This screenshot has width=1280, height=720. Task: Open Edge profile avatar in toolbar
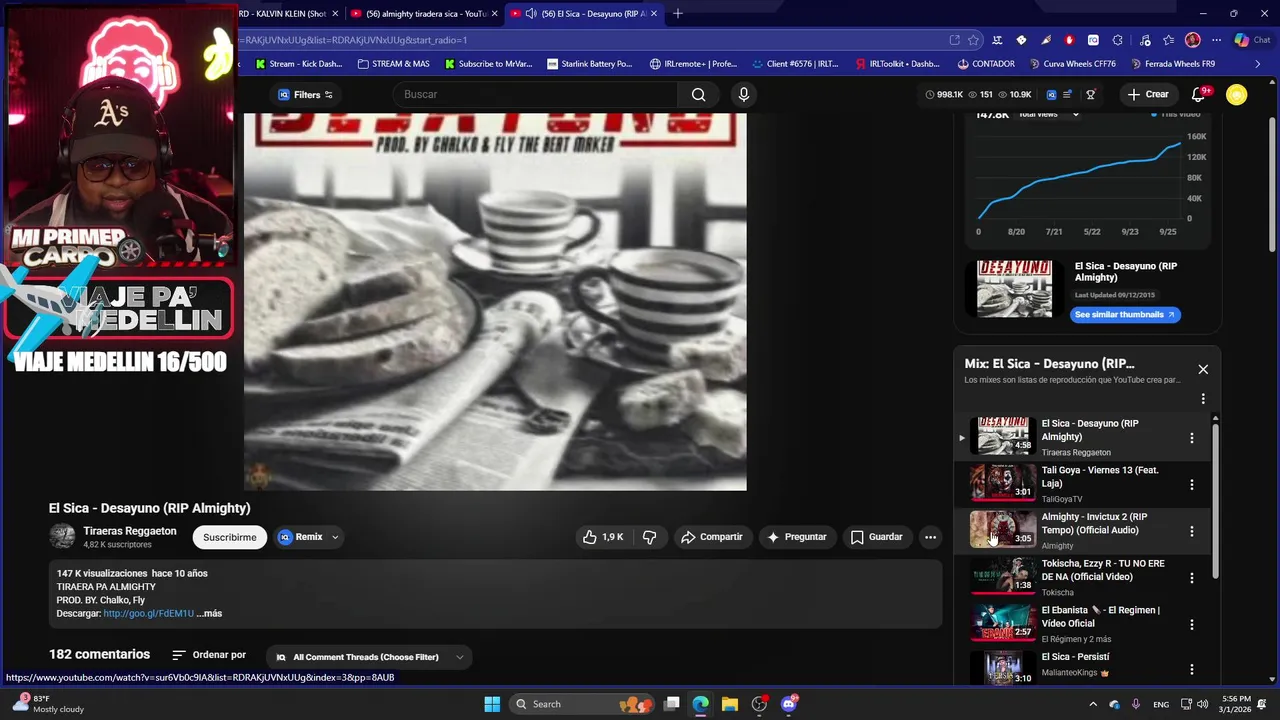click(1192, 40)
